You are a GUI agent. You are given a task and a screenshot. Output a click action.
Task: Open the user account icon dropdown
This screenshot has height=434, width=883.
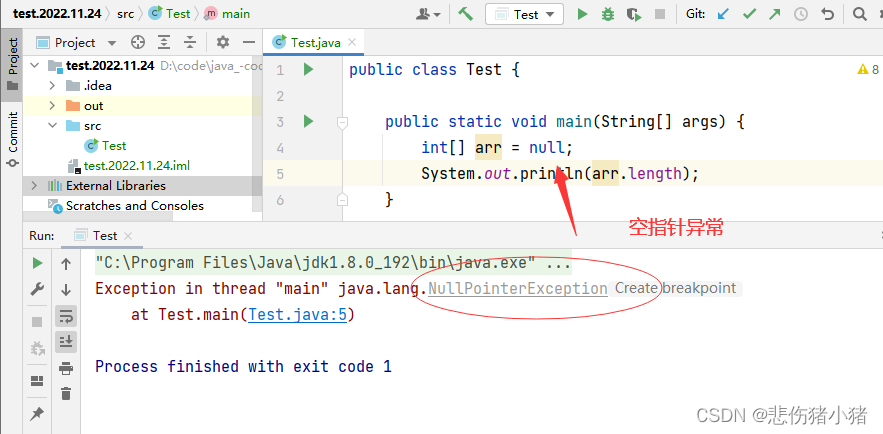(428, 14)
